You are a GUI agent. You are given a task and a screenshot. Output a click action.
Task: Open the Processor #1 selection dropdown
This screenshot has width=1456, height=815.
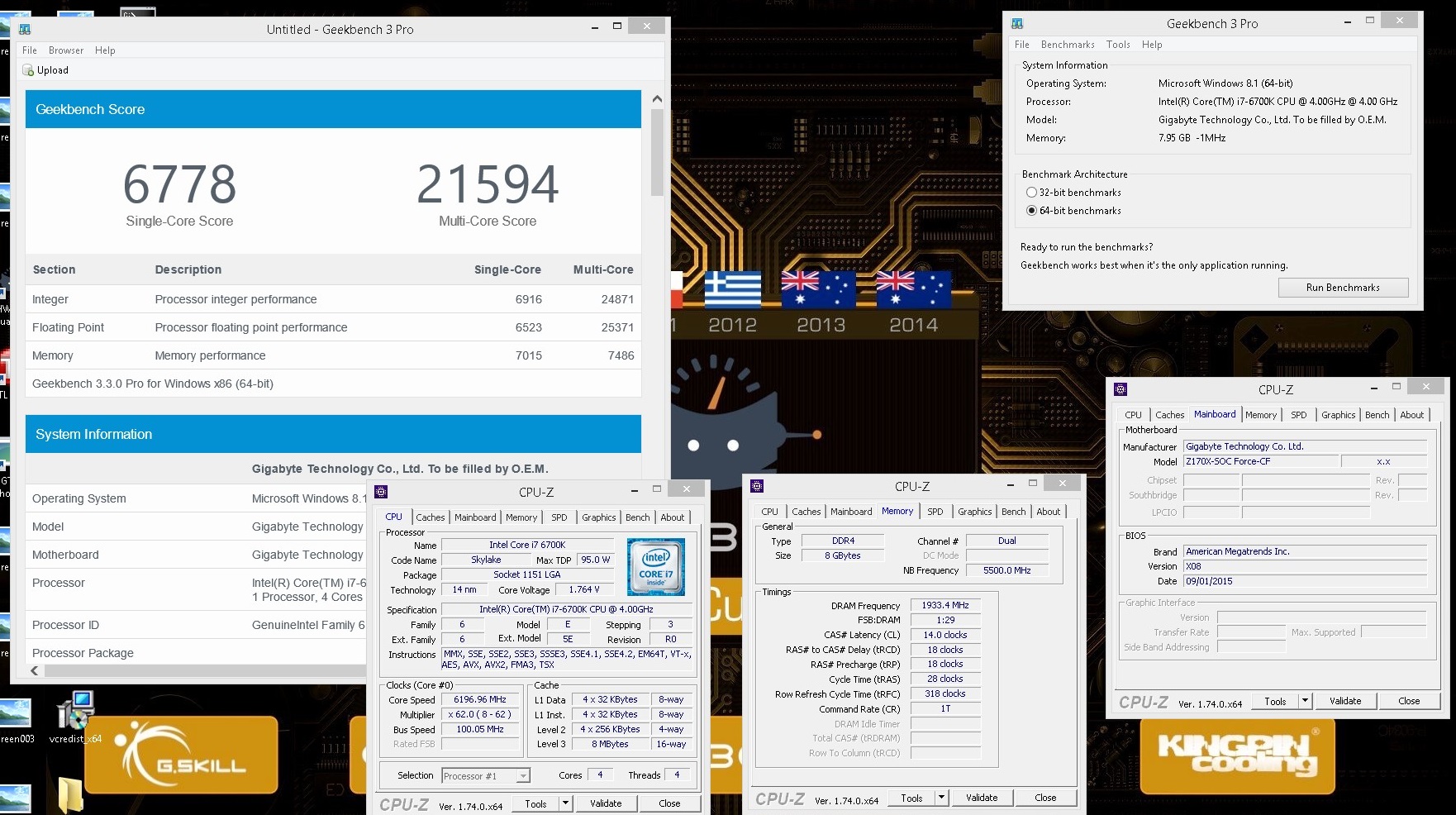click(x=486, y=775)
